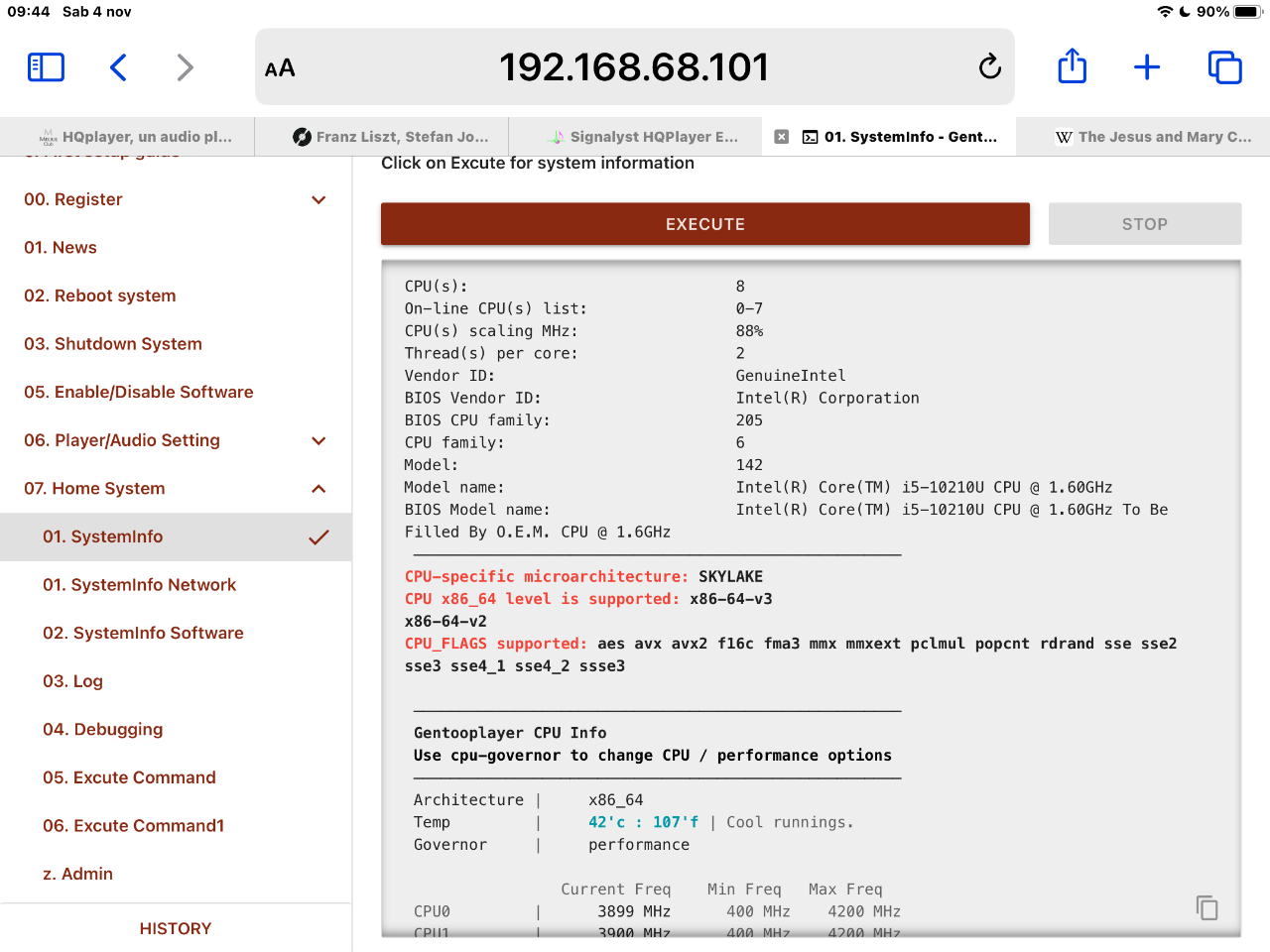The image size is (1270, 952).
Task: Collapse the 07. Home System section
Action: click(318, 489)
